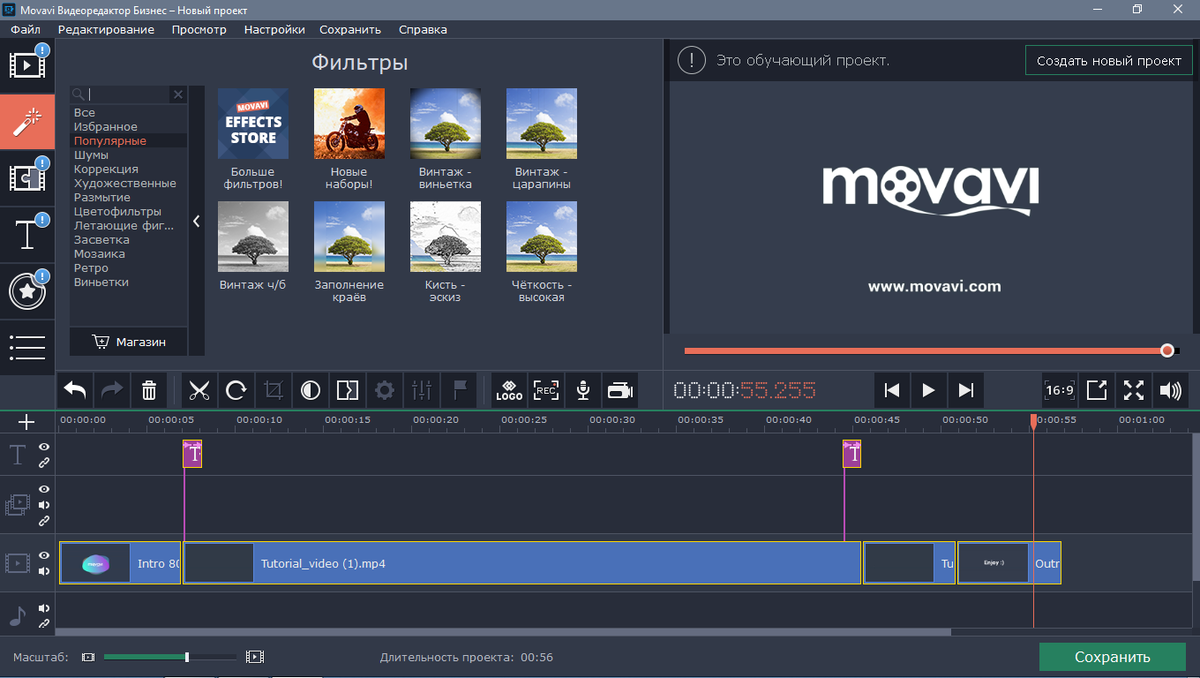1200x678 pixels.
Task: Collapse filters panel with left chevron
Action: pos(197,221)
